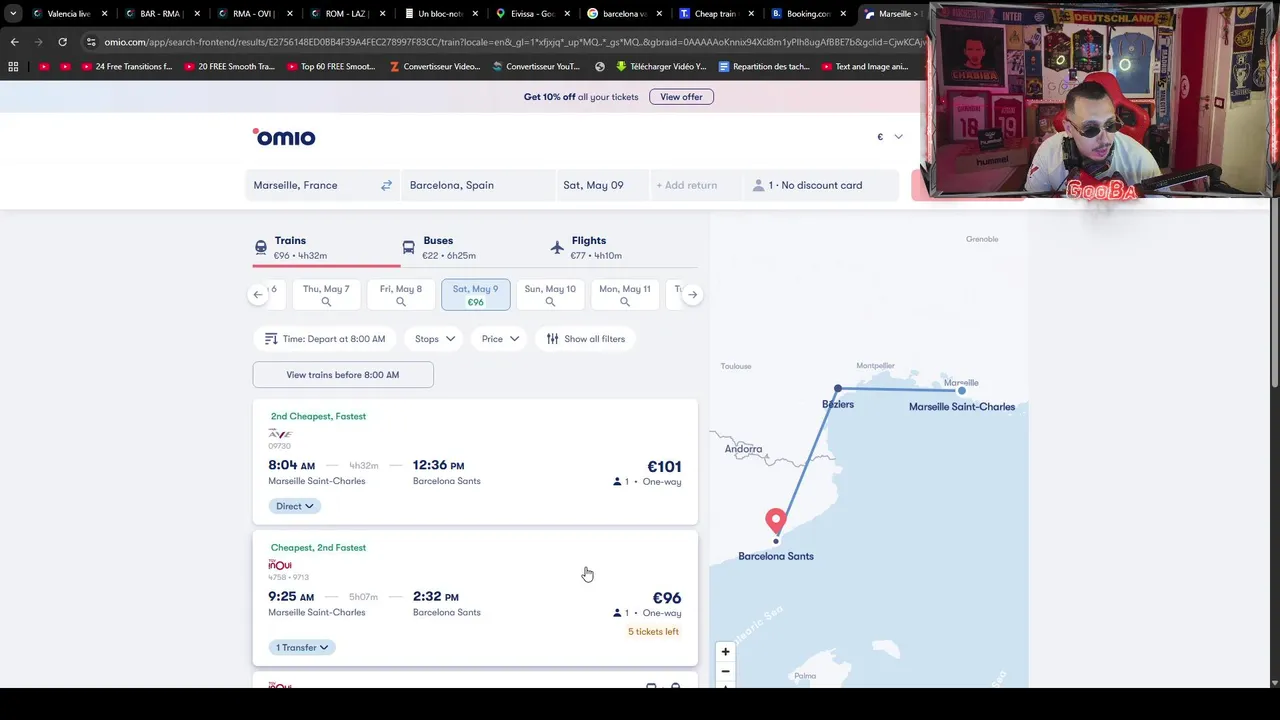Close the Booking.com browser tab
The width and height of the screenshot is (1280, 720).
[843, 14]
